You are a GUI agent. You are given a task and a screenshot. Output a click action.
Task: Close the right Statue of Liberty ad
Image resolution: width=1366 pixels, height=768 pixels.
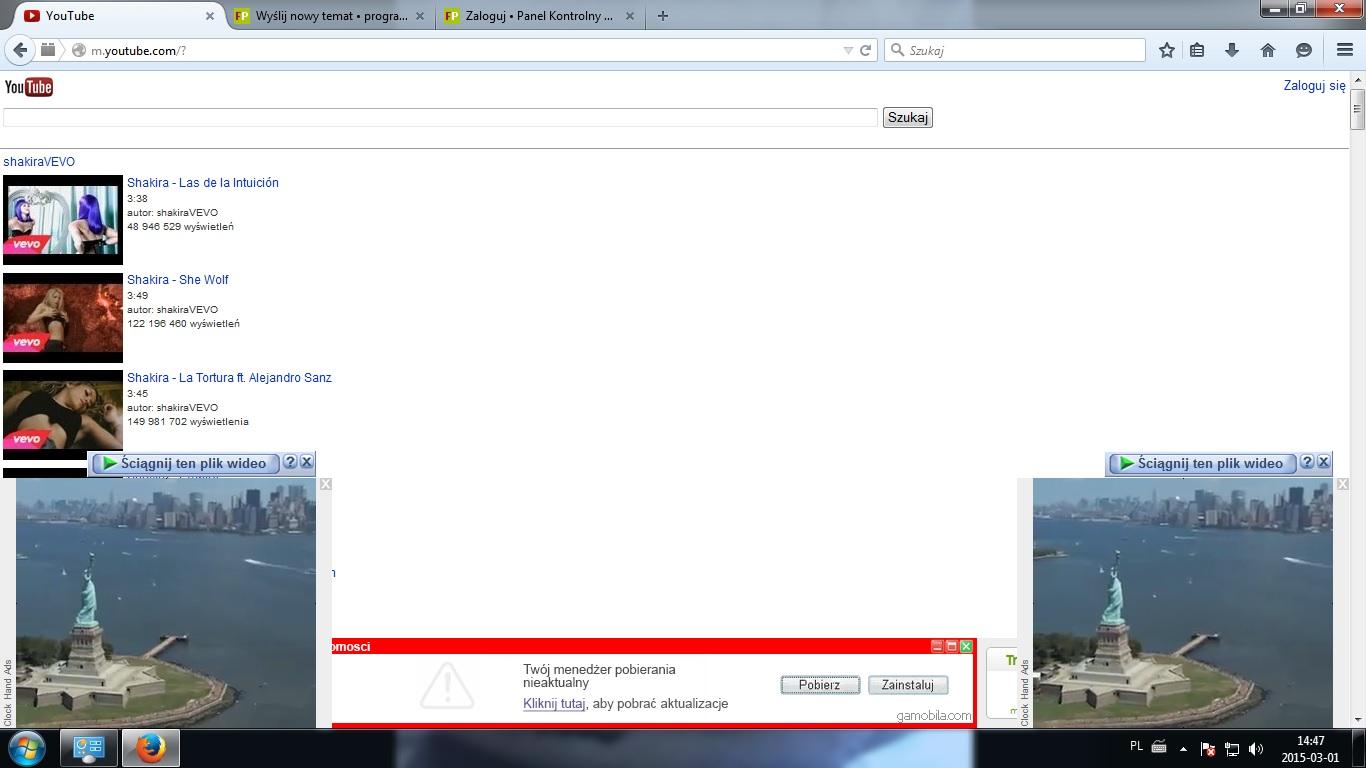click(x=1342, y=484)
